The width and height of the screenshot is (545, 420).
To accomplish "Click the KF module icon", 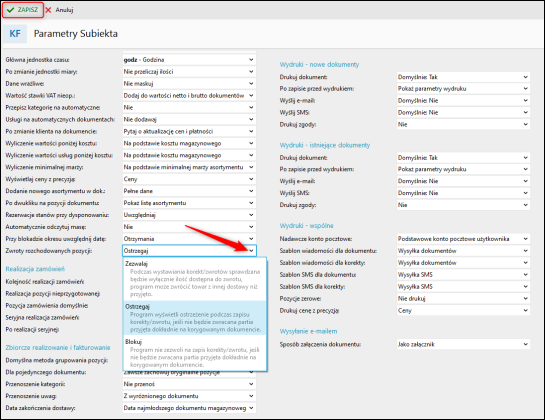I will (15, 34).
